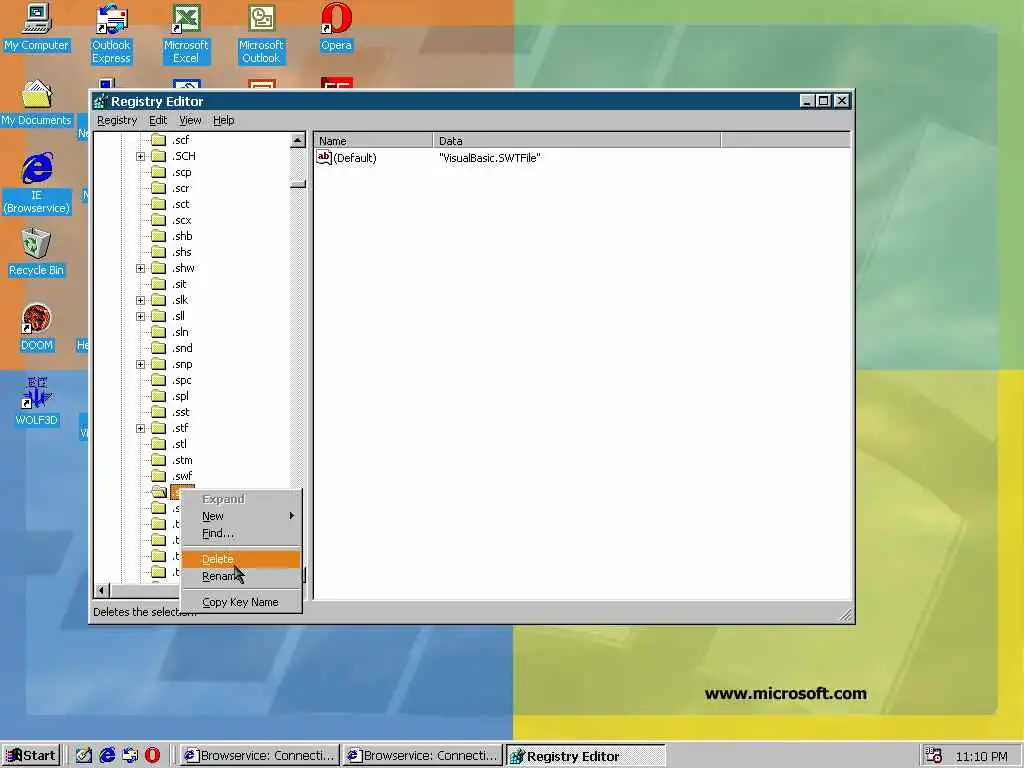Launch WOLF3D desktop shortcut
This screenshot has width=1024, height=768.
36,402
